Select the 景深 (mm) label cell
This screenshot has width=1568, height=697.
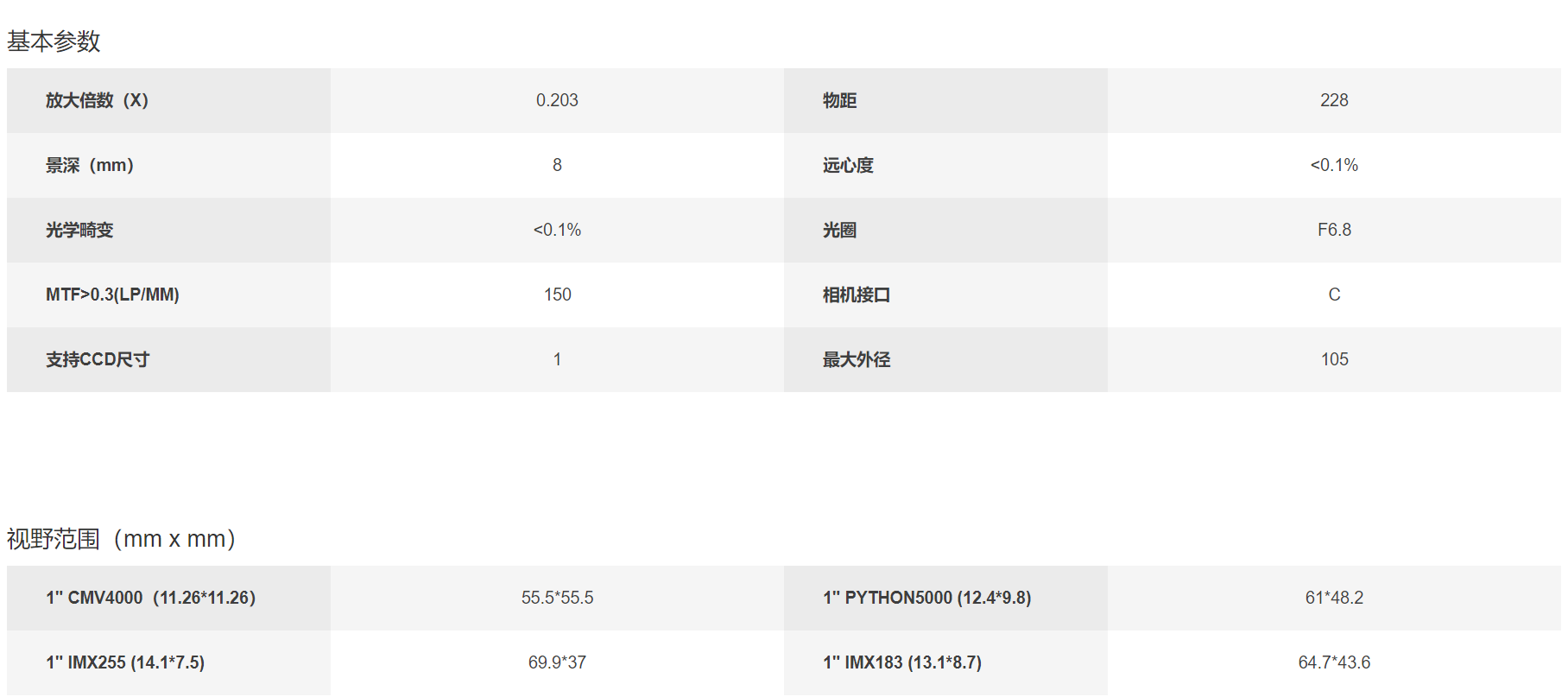(168, 165)
